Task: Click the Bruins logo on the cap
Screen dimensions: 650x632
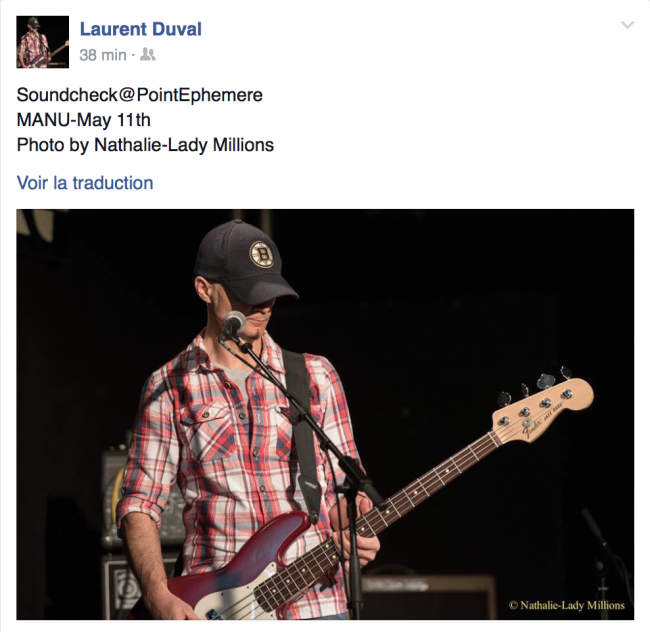Action: point(262,254)
